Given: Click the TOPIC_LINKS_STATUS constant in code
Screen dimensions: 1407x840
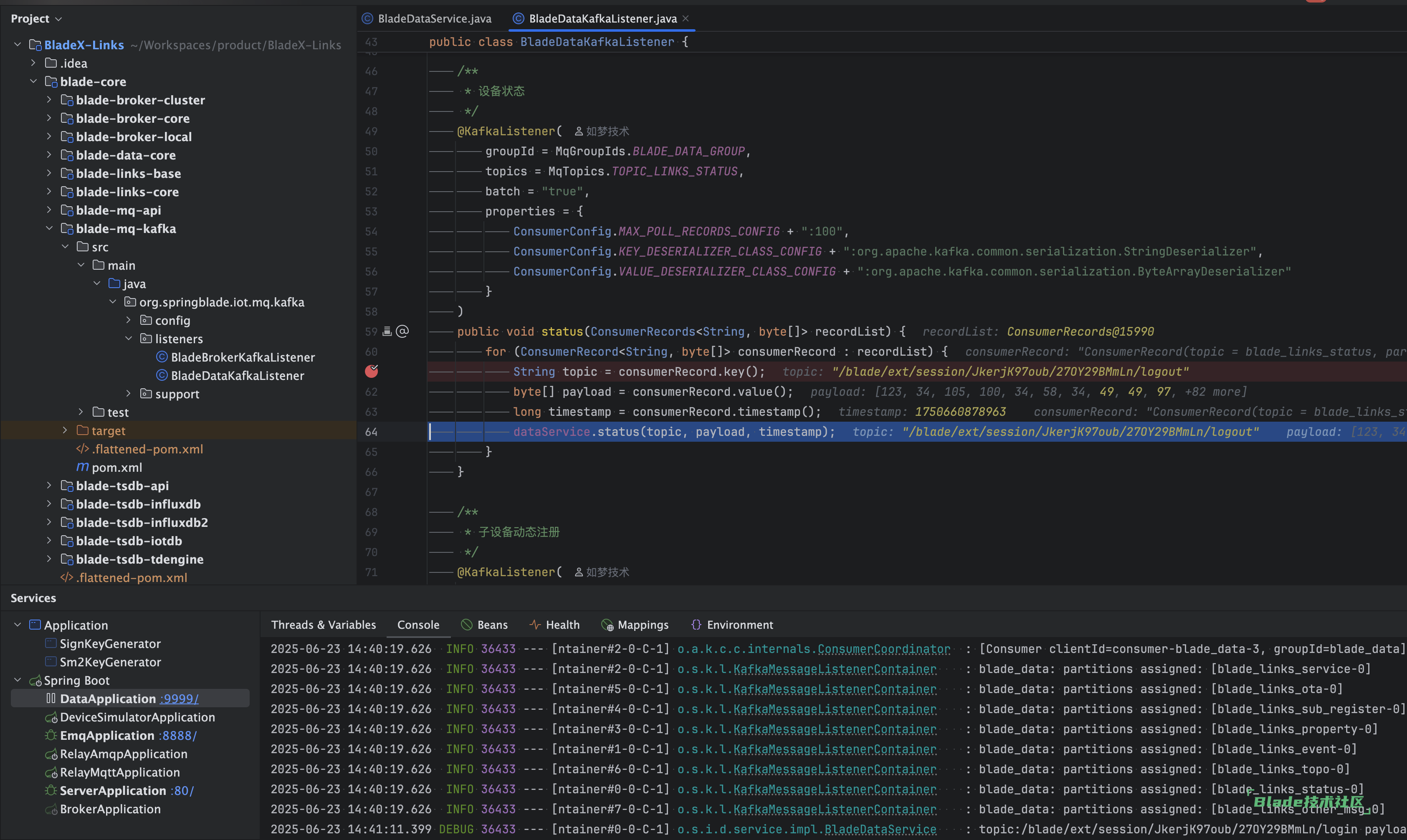Looking at the screenshot, I should [675, 171].
